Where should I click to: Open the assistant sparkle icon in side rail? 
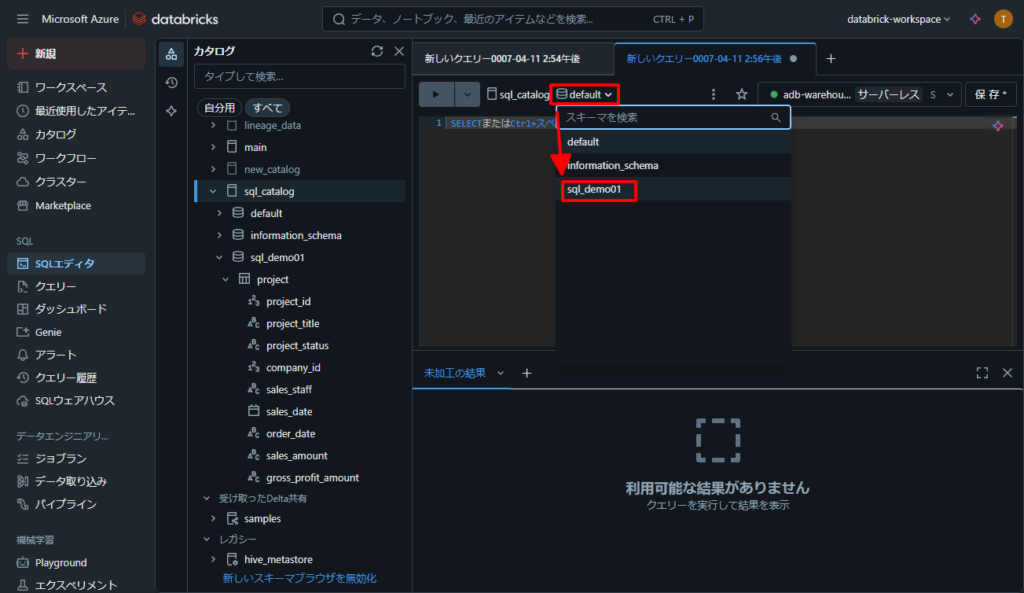(171, 111)
